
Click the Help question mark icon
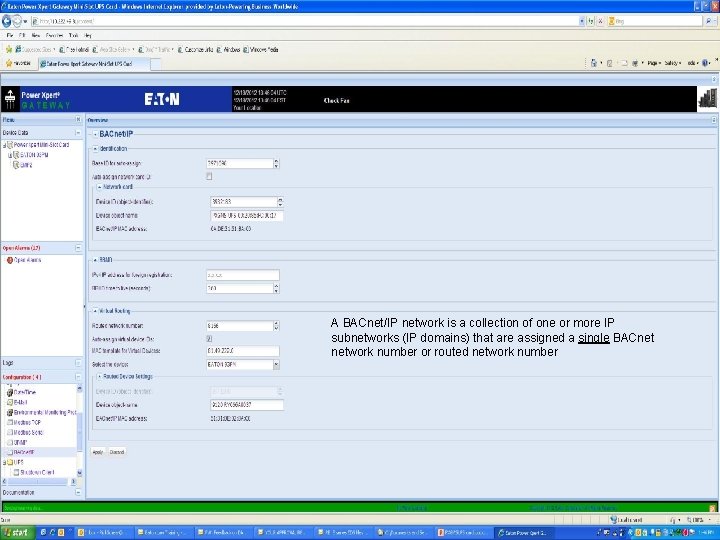[705, 63]
